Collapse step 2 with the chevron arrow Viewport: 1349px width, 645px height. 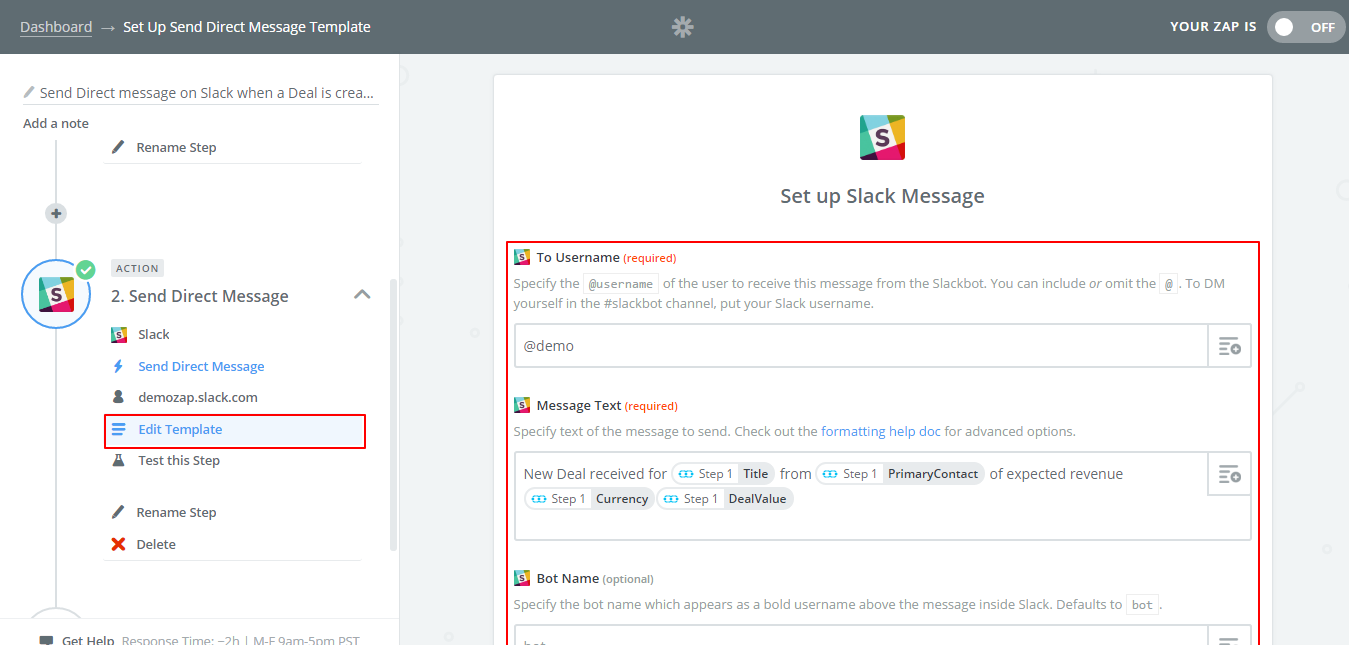[x=363, y=295]
